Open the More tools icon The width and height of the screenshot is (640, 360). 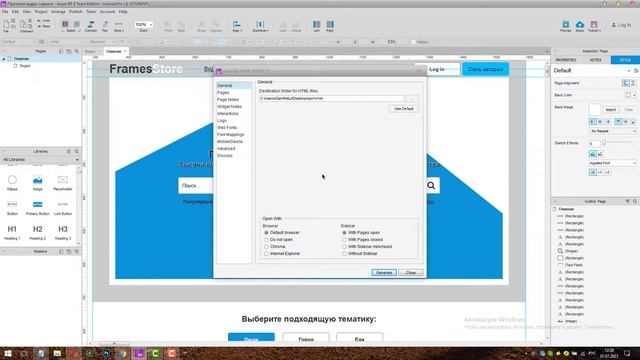click(118, 25)
